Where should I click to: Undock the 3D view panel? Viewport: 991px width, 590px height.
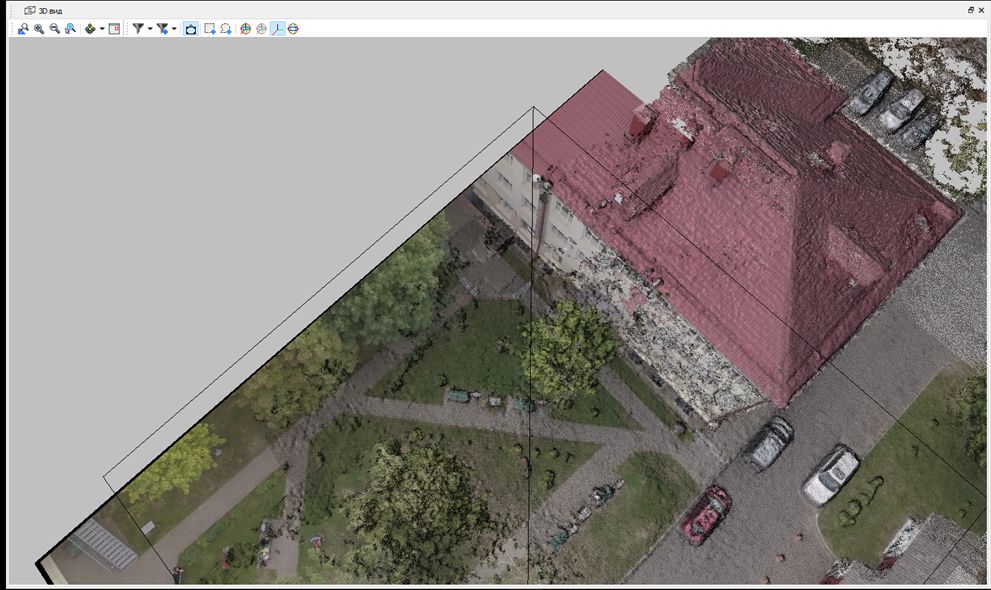970,10
